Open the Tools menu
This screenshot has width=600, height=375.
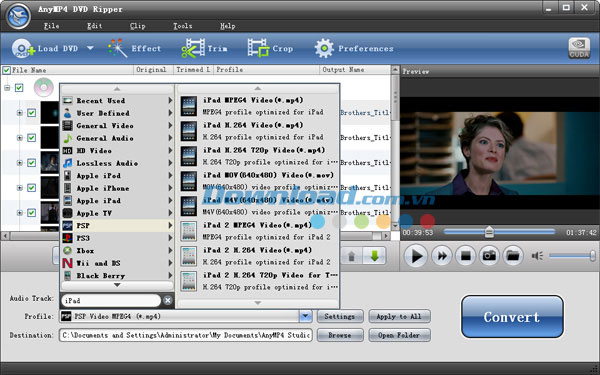183,26
